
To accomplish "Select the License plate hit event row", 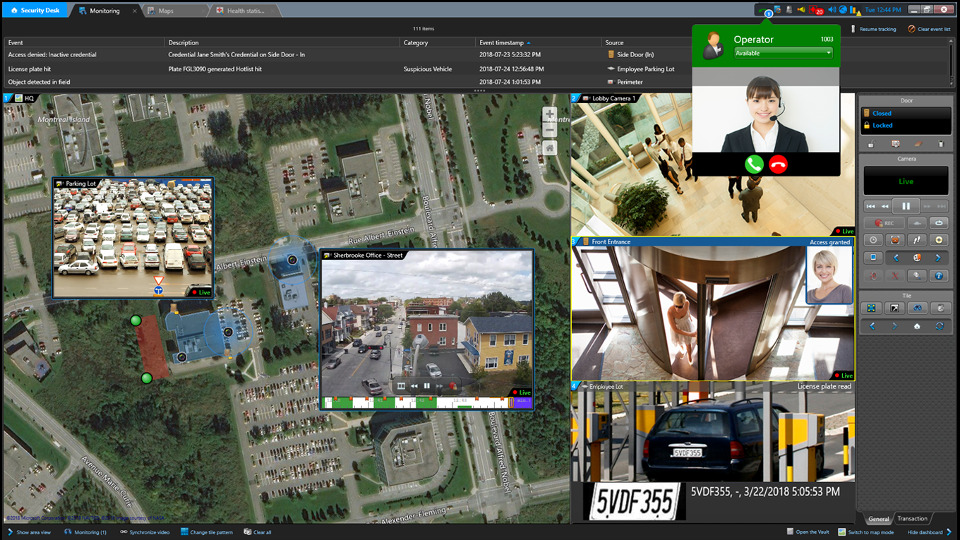I will pos(349,69).
